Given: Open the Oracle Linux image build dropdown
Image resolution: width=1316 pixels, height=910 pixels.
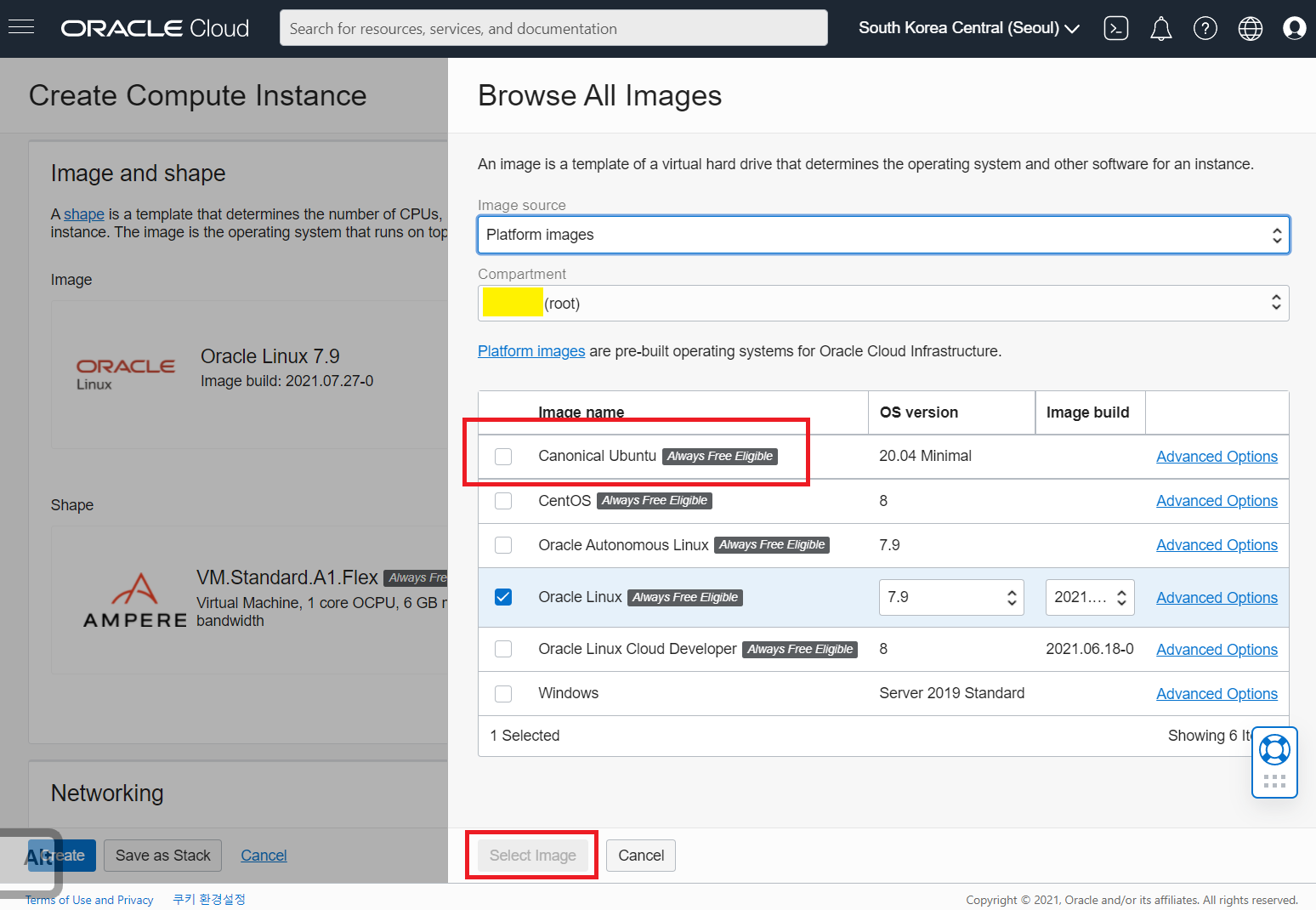Looking at the screenshot, I should 1090,597.
